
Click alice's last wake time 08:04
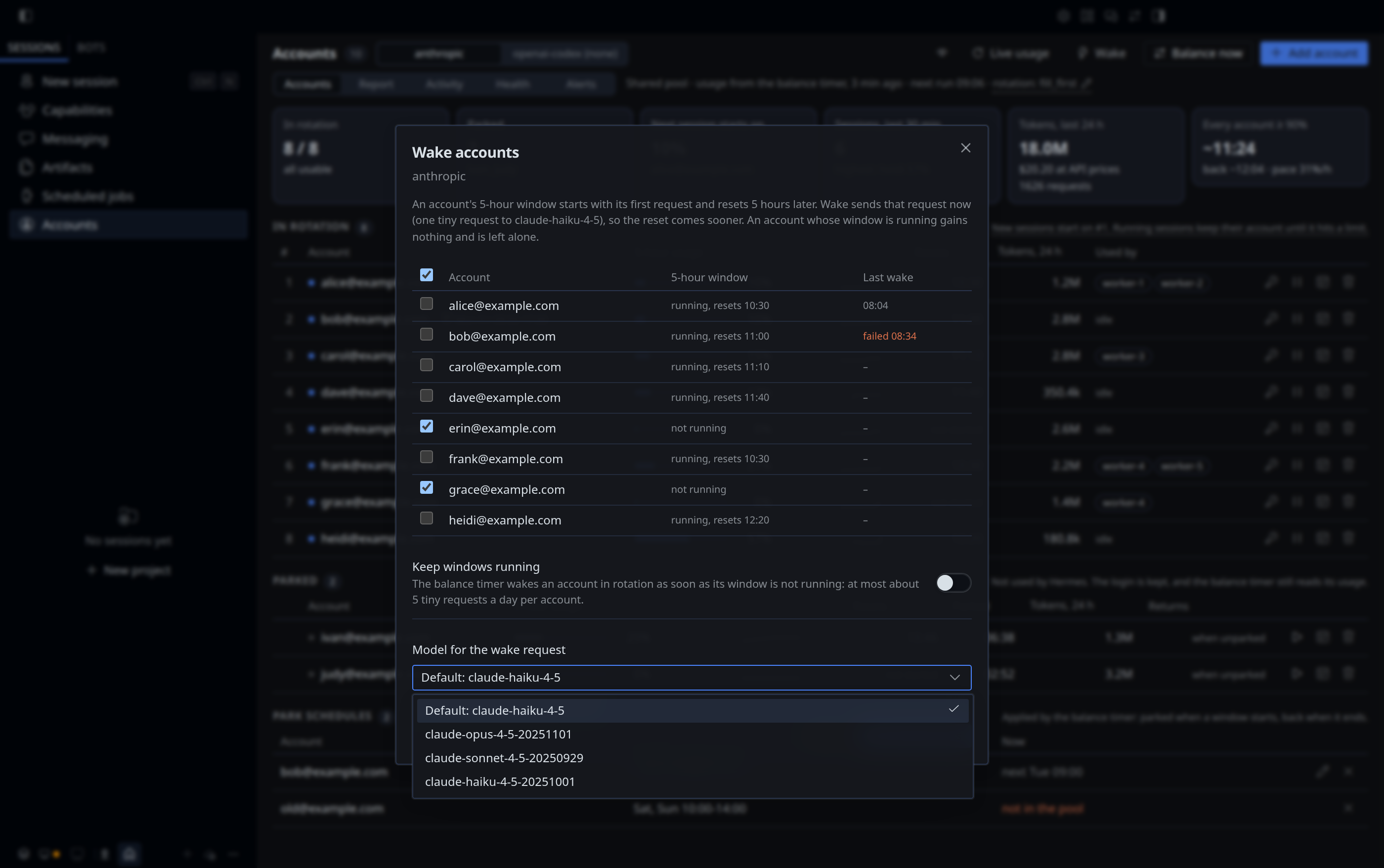coord(875,305)
